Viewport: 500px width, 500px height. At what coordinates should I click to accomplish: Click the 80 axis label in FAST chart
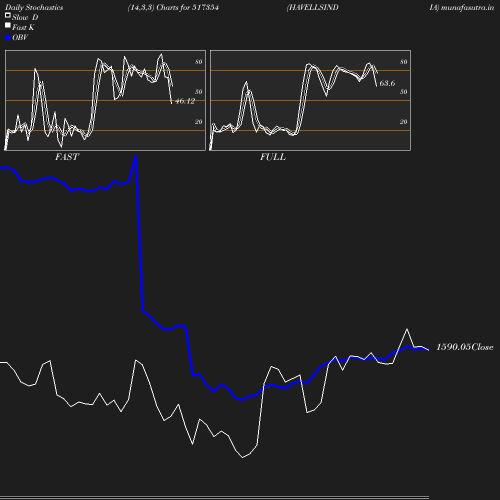coord(198,62)
